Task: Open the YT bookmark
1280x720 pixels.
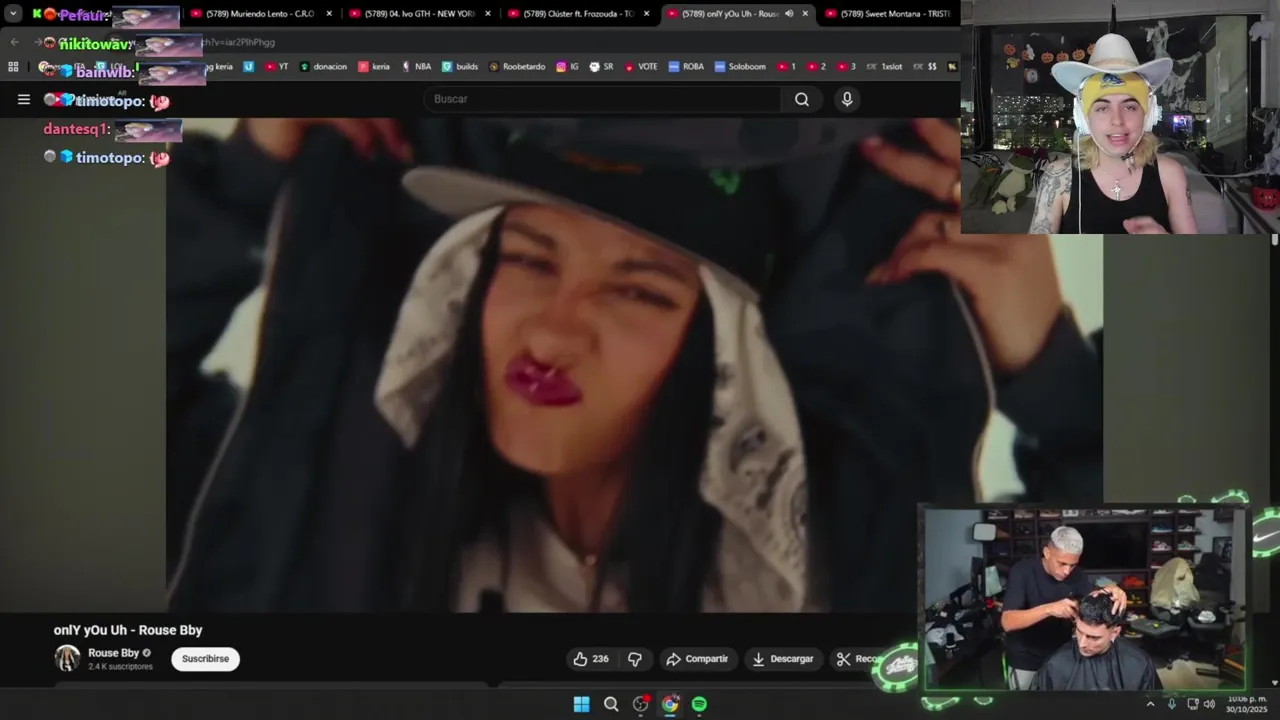Action: point(277,67)
